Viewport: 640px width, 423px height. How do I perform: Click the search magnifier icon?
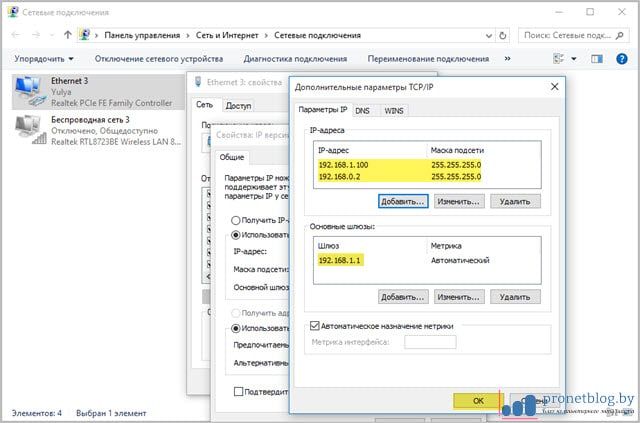620,36
